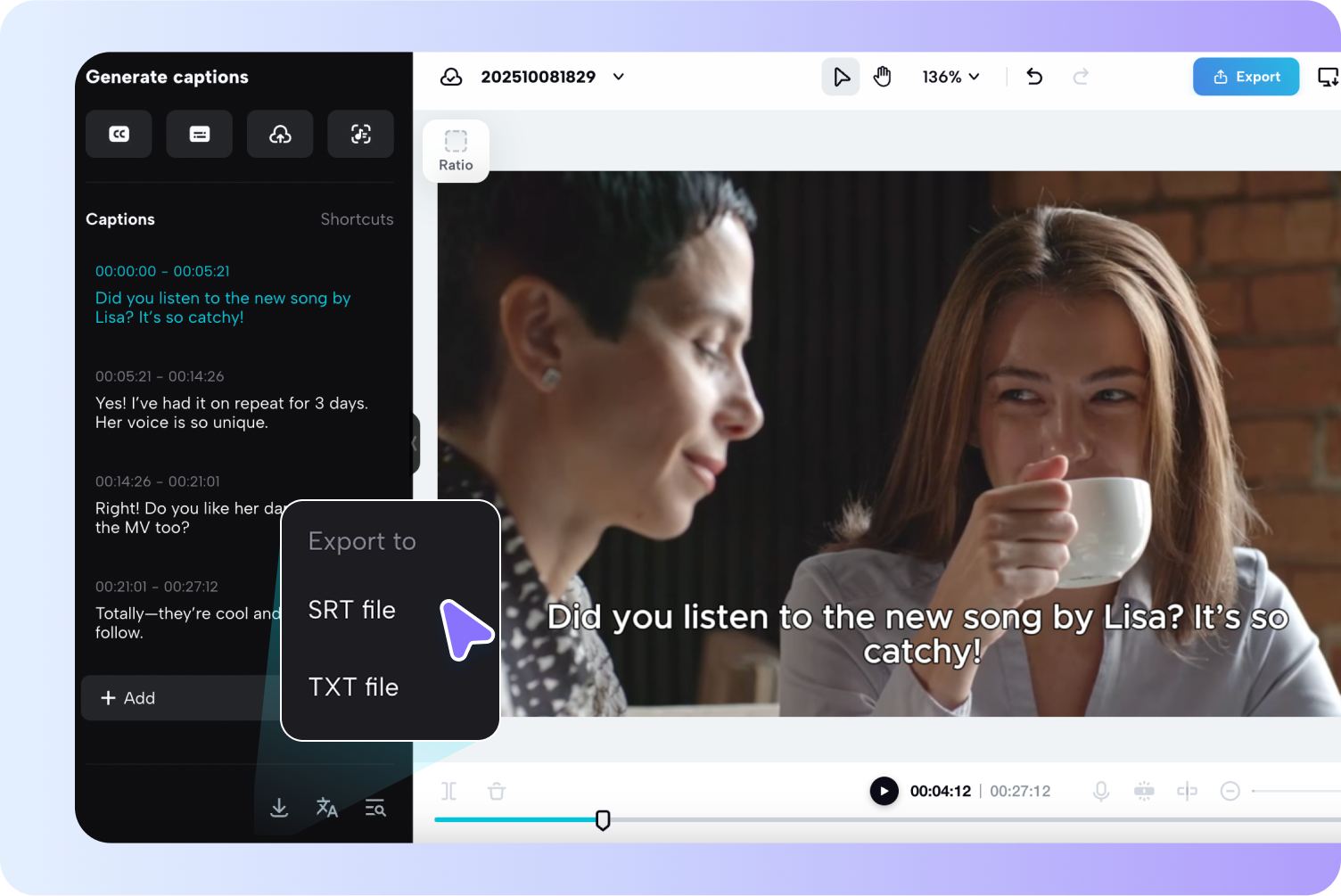The height and width of the screenshot is (896, 1341).
Task: Click the timestamp 00:05:21 - 00:14:26
Action: (x=160, y=376)
